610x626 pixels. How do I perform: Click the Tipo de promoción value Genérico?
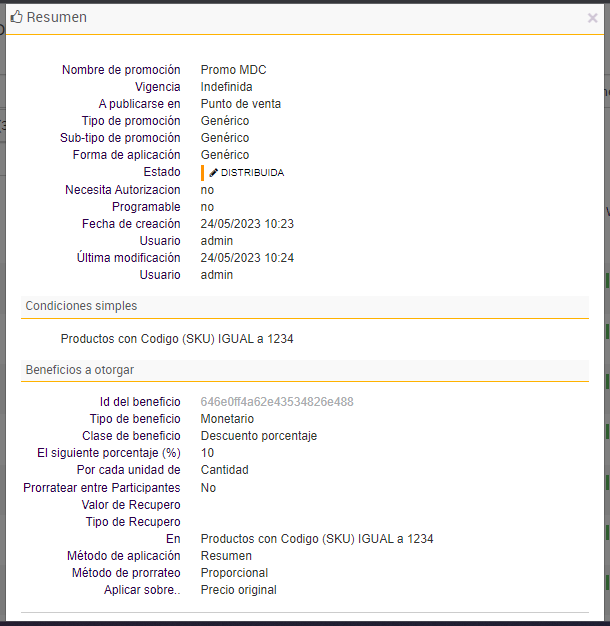click(x=225, y=121)
